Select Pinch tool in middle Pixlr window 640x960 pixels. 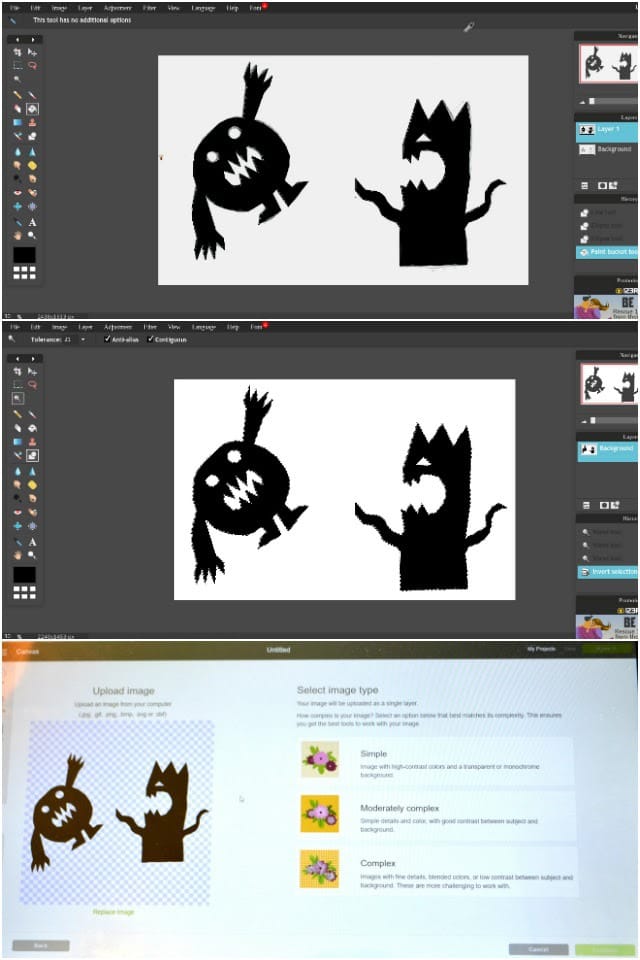click(x=32, y=527)
